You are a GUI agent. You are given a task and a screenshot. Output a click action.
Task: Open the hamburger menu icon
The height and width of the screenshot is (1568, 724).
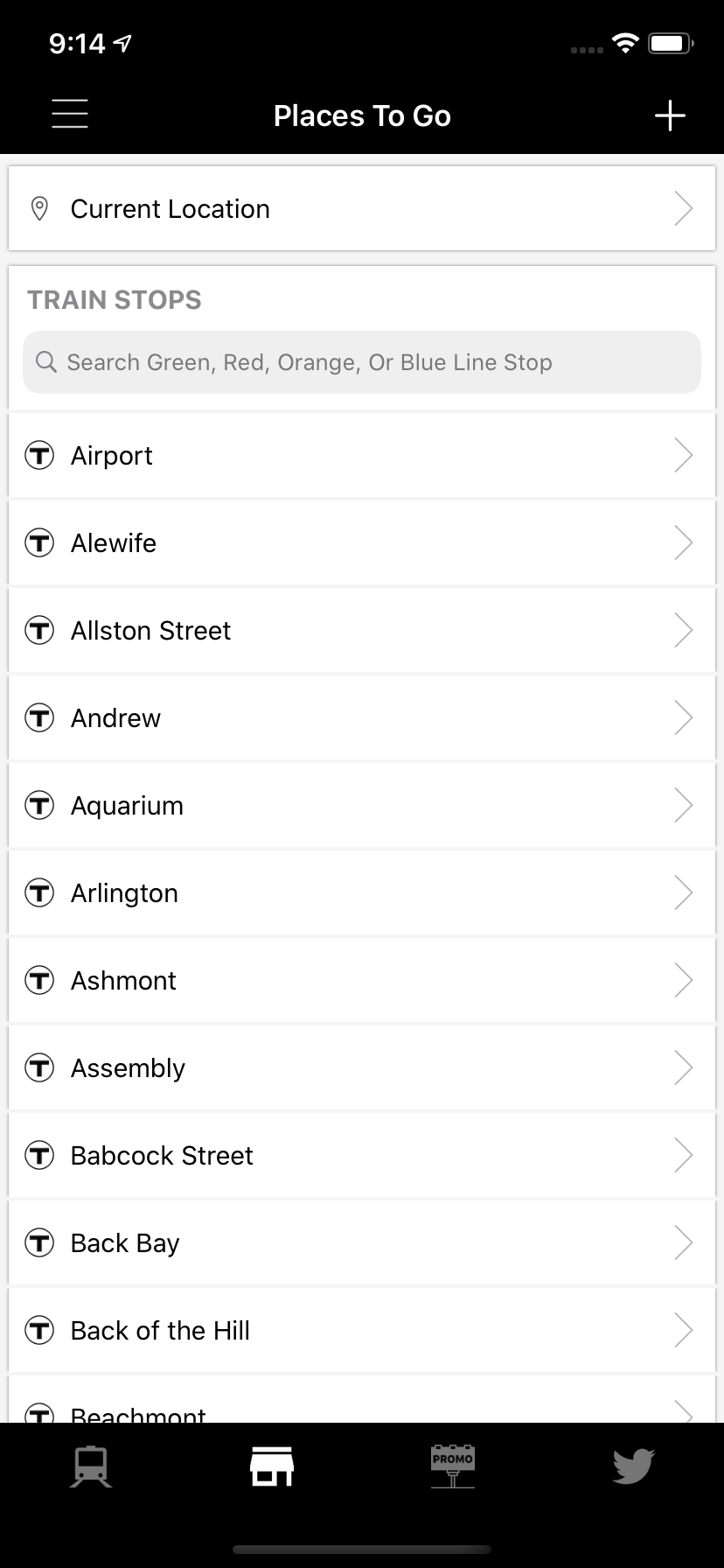[70, 115]
